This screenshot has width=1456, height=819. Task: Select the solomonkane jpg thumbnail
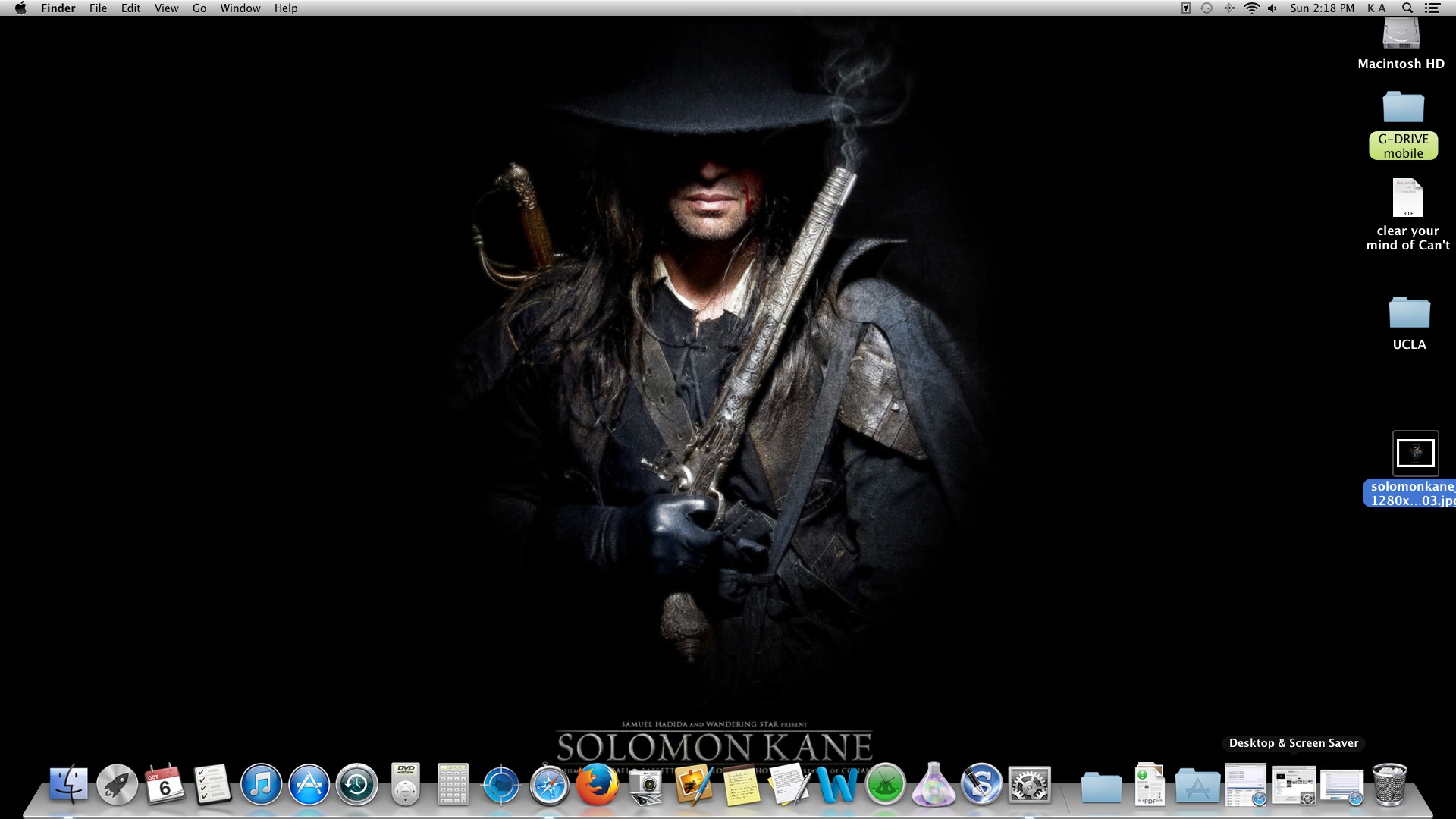pyautogui.click(x=1415, y=453)
